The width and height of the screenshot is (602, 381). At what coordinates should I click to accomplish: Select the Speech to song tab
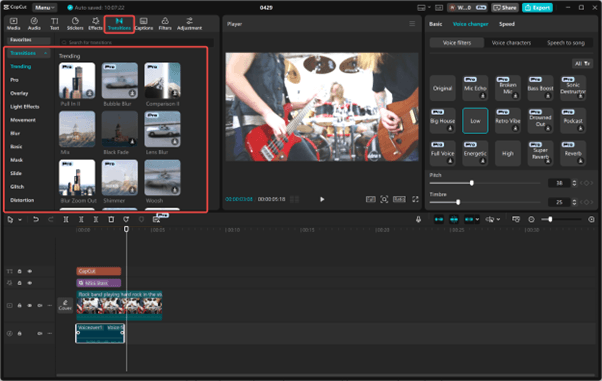pos(566,43)
